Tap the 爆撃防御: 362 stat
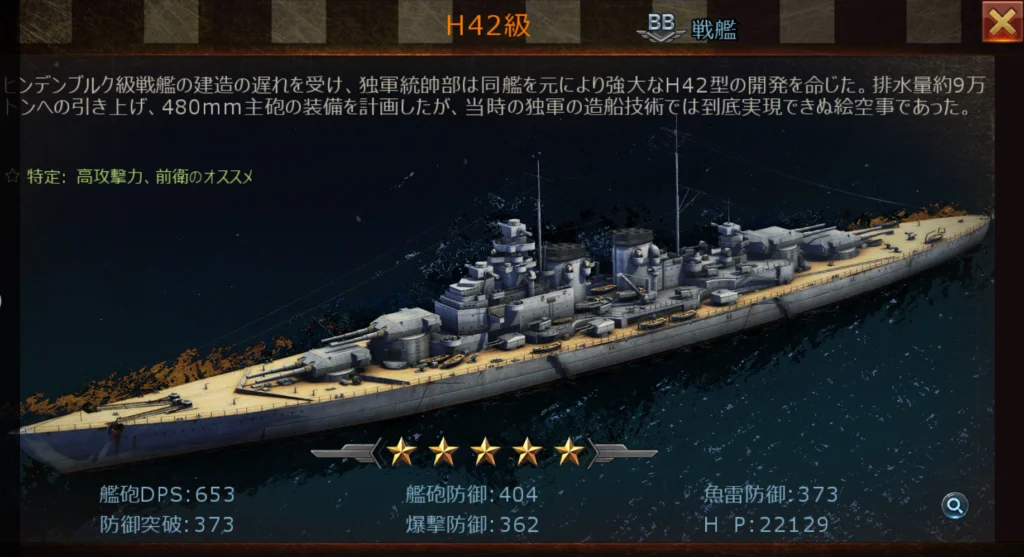This screenshot has width=1024, height=557. coord(472,524)
